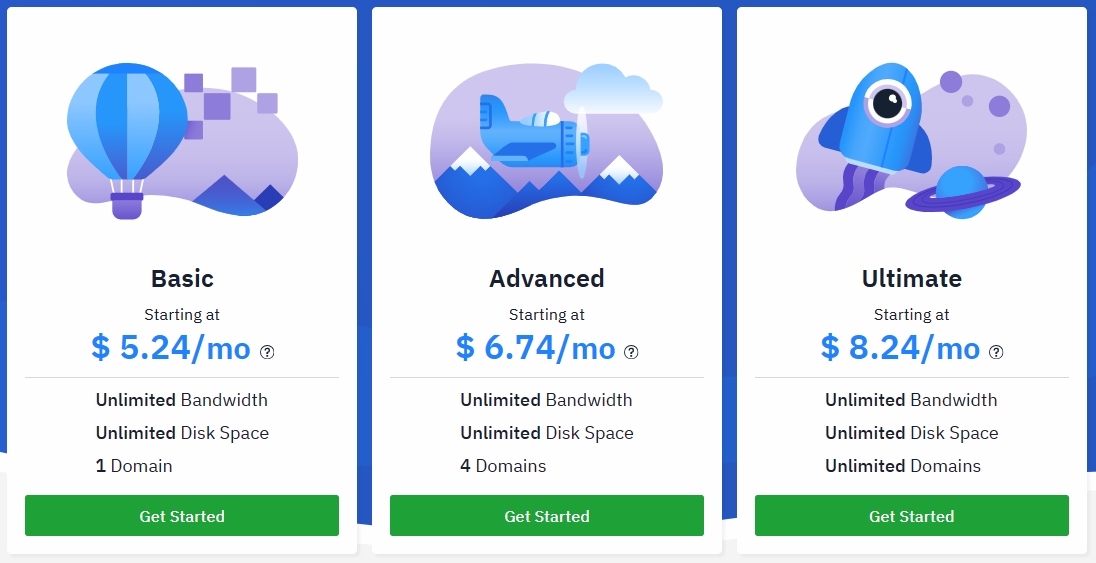Screen dimensions: 1096x563
Task: Click the $5.24/mo price text
Action: point(171,348)
